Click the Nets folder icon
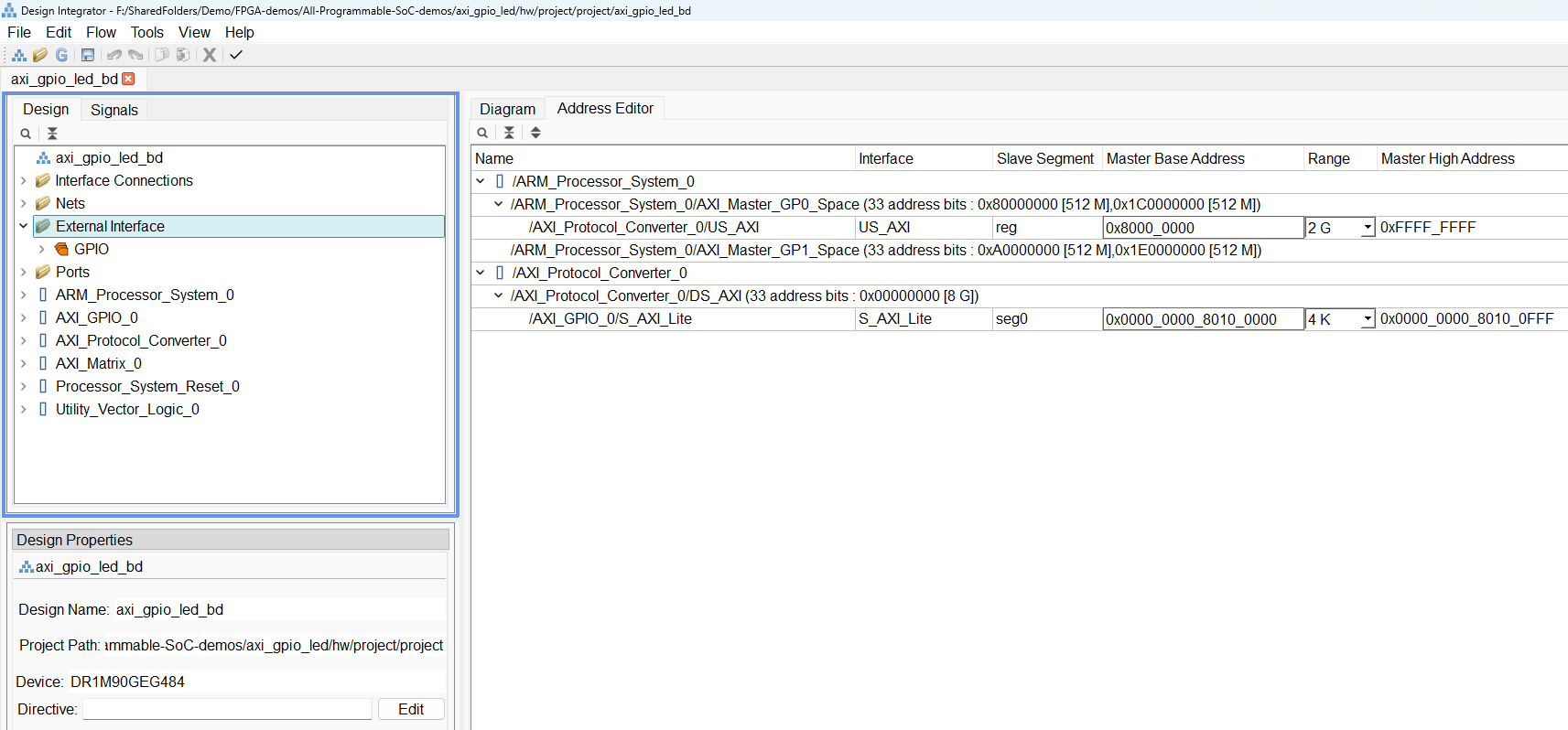The image size is (1568, 730). click(43, 203)
